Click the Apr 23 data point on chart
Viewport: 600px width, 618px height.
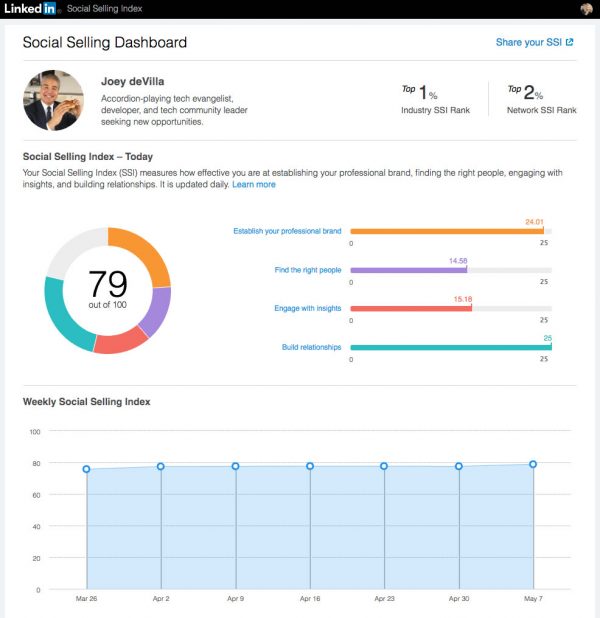pyautogui.click(x=384, y=466)
